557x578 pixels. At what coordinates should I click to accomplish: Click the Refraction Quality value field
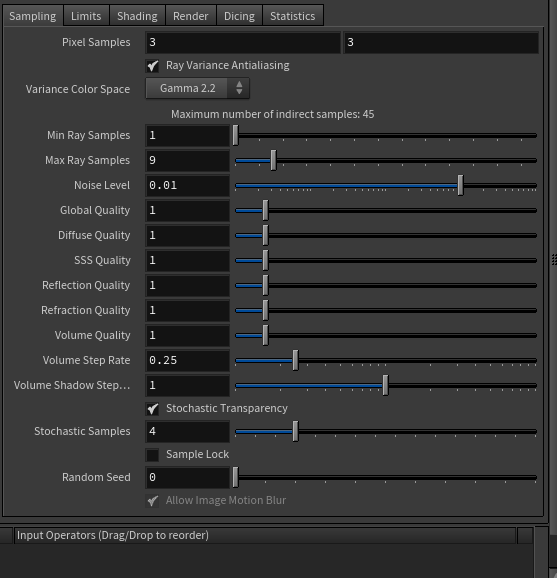pyautogui.click(x=188, y=310)
